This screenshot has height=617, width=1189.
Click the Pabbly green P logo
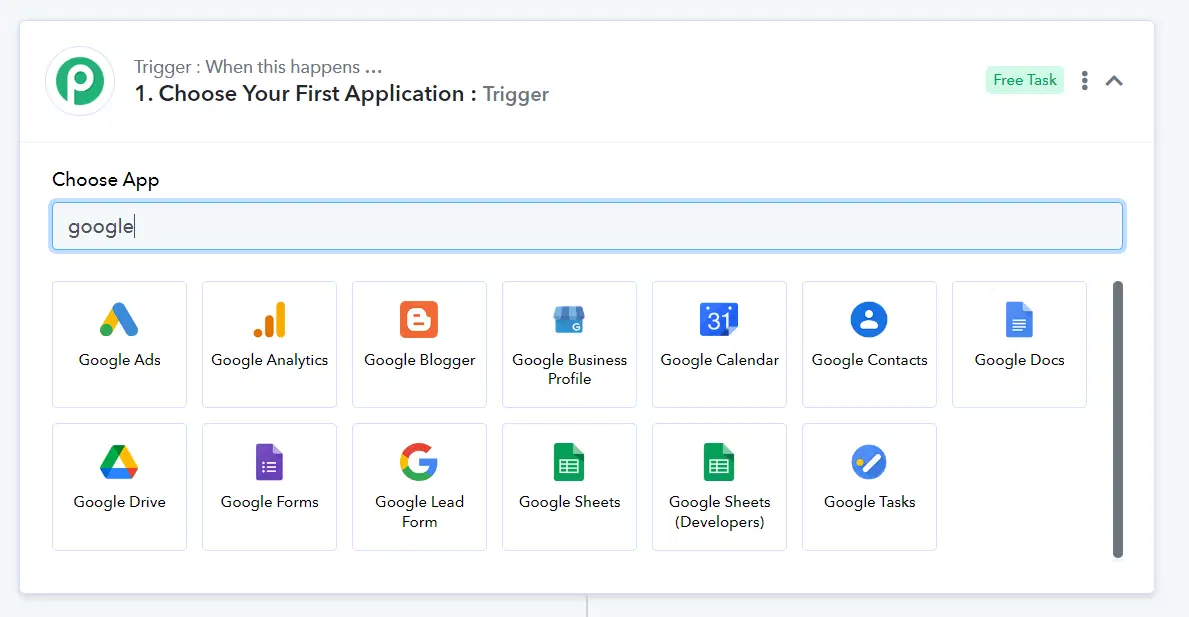80,80
